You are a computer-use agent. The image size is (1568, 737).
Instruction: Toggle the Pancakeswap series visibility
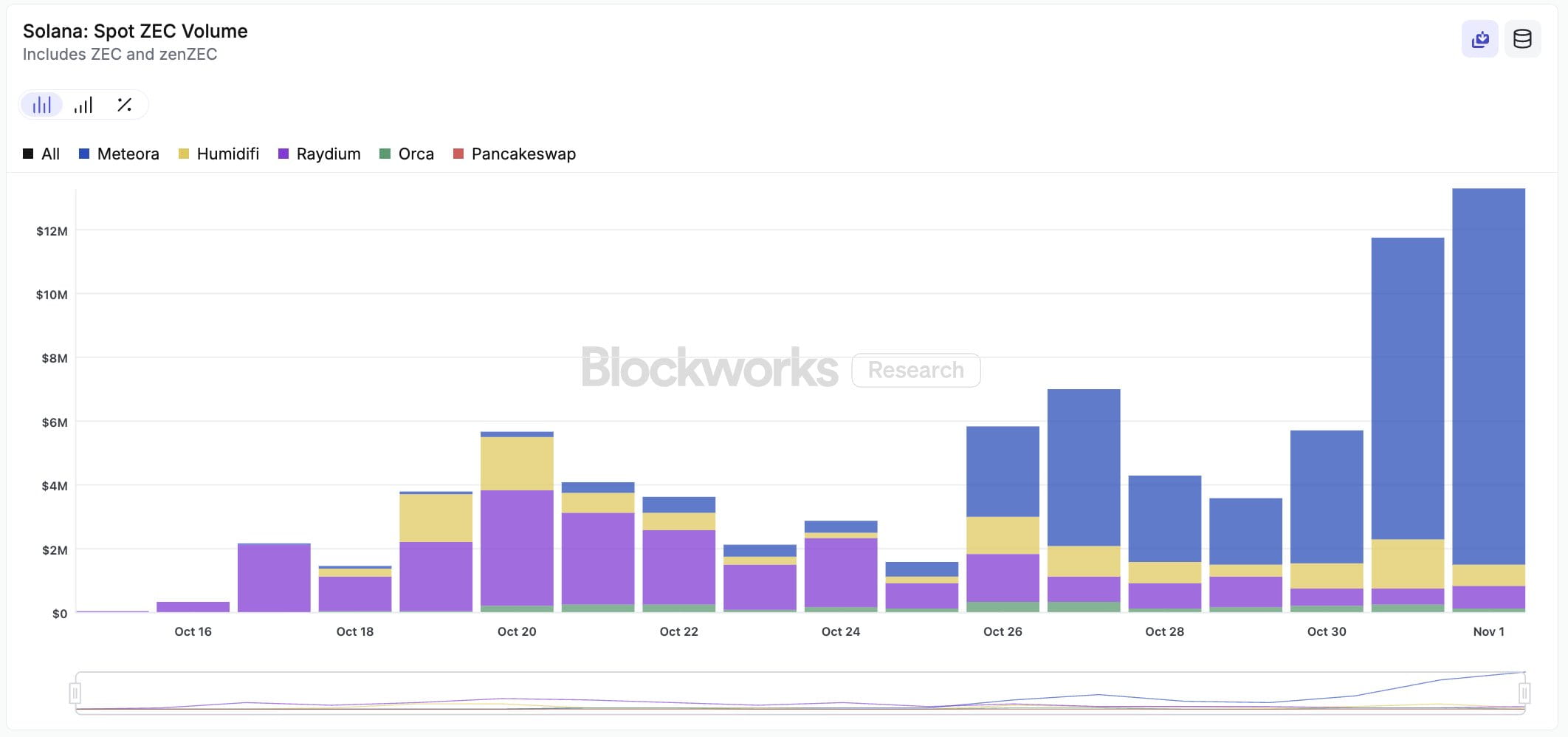tap(524, 154)
